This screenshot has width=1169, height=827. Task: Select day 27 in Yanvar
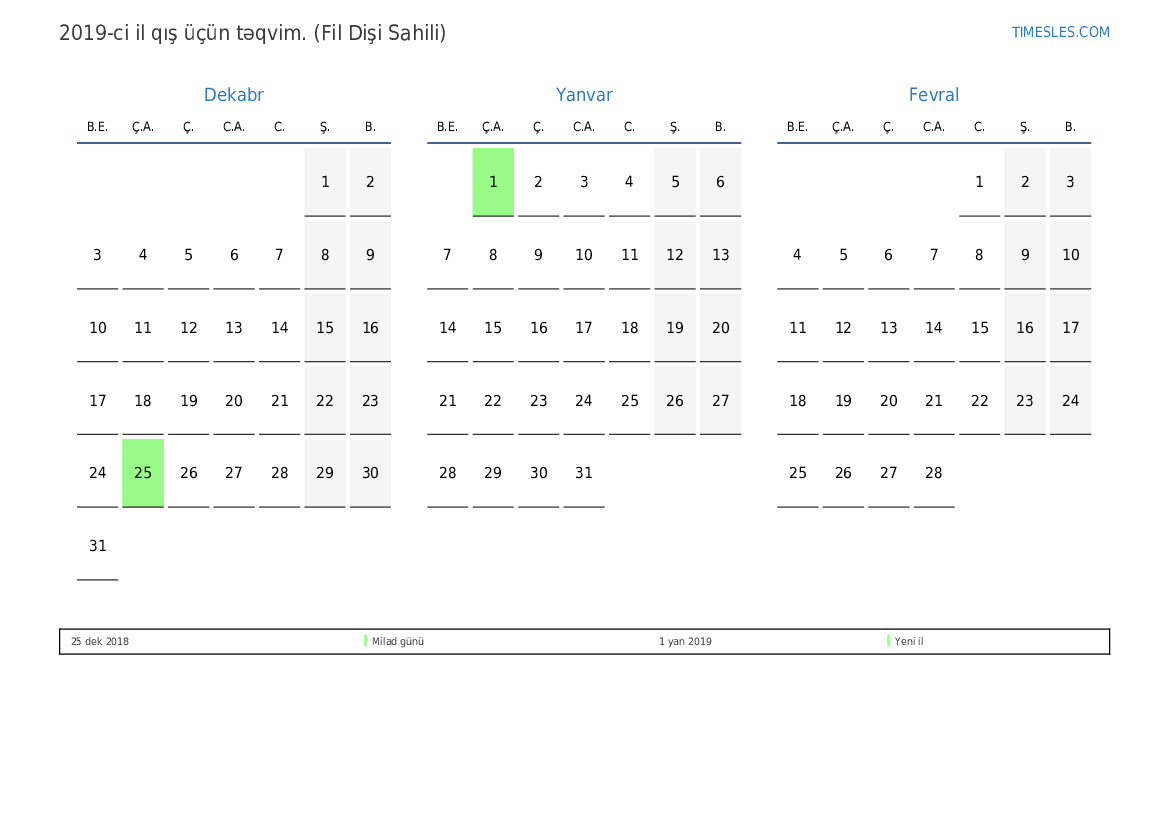720,401
